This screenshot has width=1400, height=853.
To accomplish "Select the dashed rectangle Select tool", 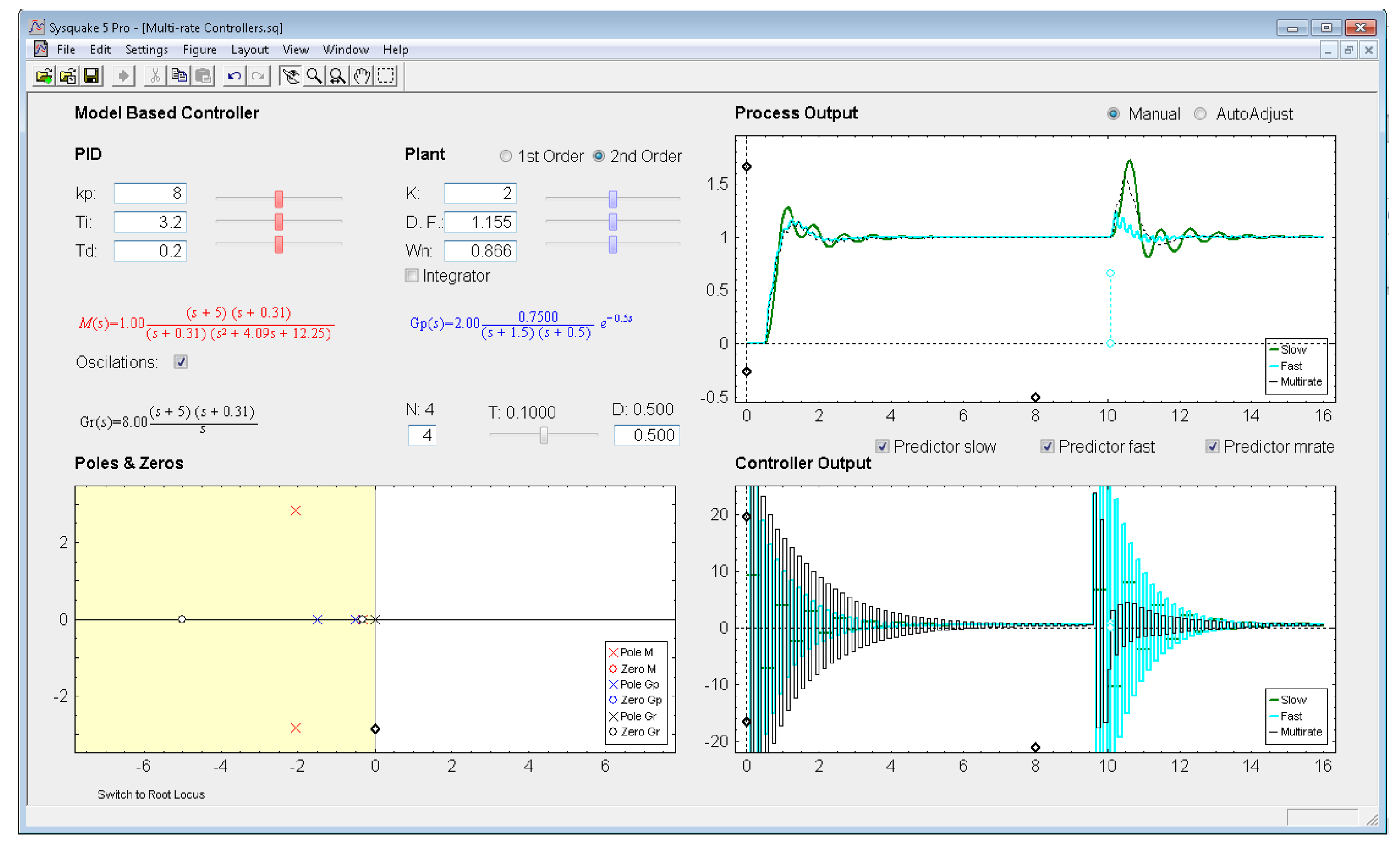I will click(x=386, y=76).
